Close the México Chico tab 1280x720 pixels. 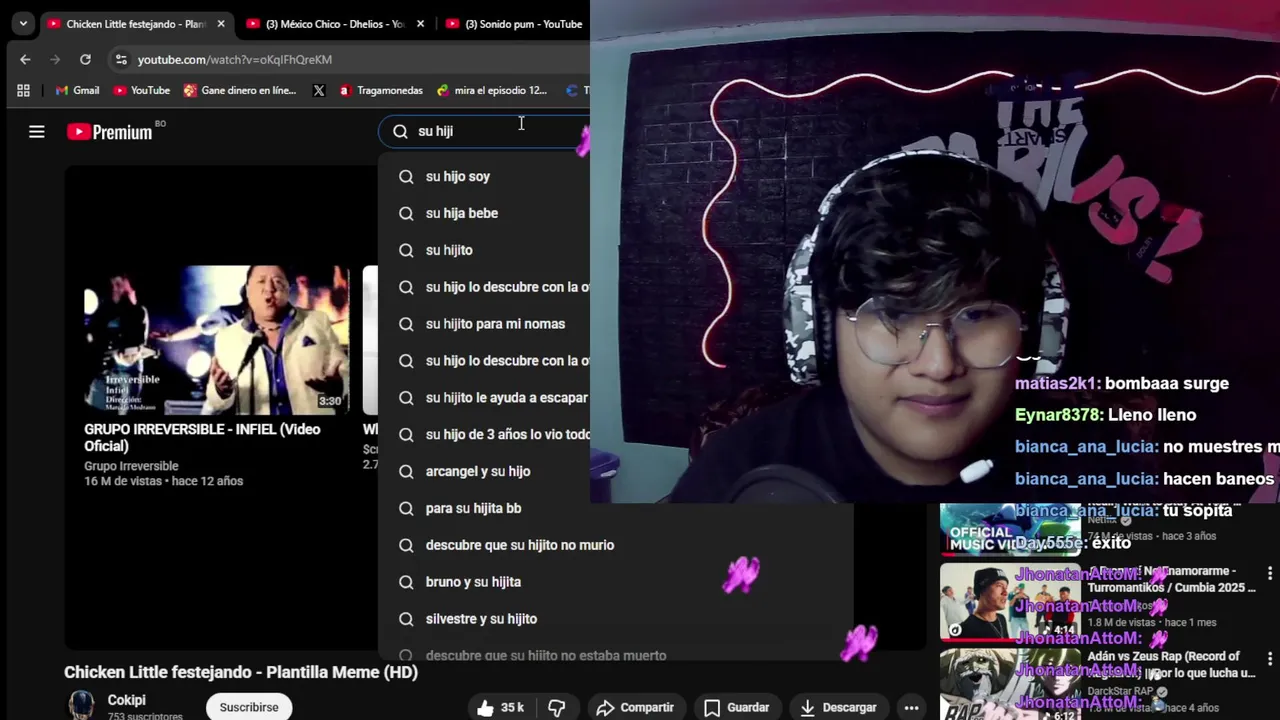pyautogui.click(x=420, y=24)
